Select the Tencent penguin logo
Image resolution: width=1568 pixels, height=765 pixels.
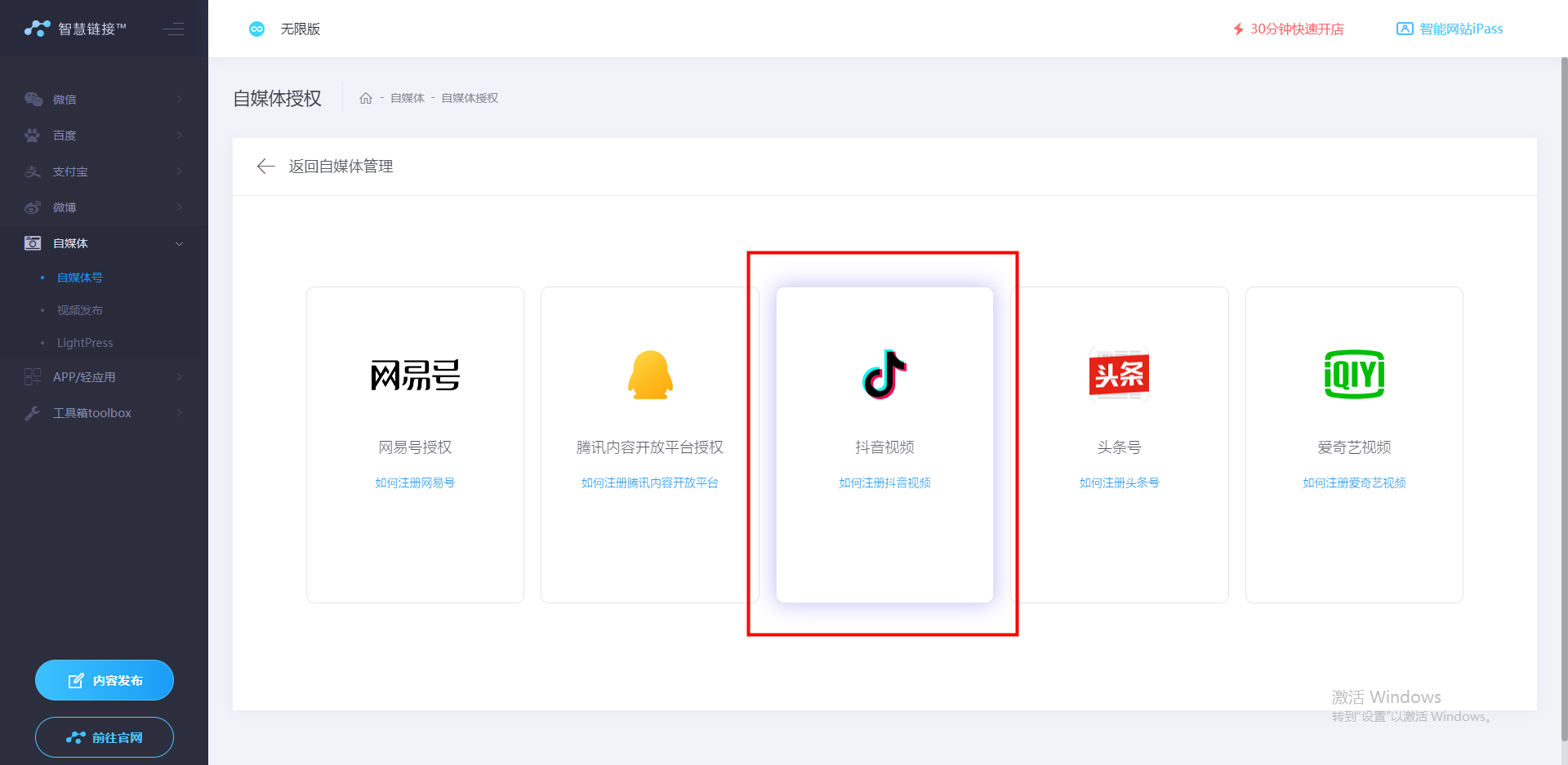tap(650, 375)
